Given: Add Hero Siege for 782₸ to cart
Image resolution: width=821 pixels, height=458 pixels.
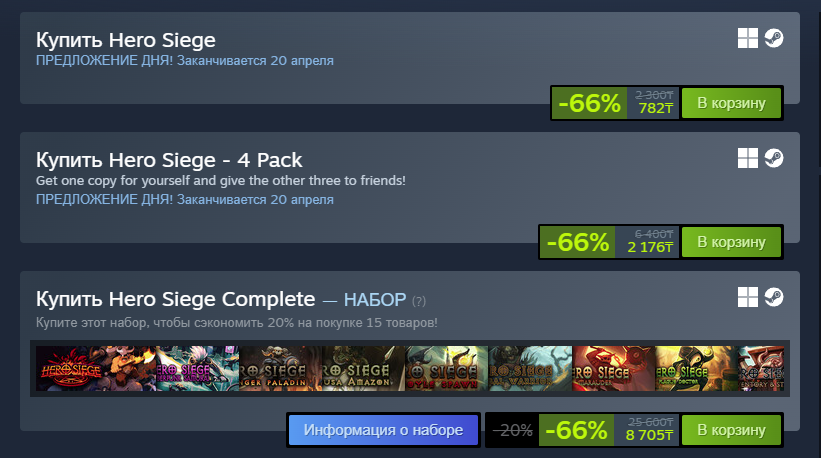Looking at the screenshot, I should coord(731,103).
